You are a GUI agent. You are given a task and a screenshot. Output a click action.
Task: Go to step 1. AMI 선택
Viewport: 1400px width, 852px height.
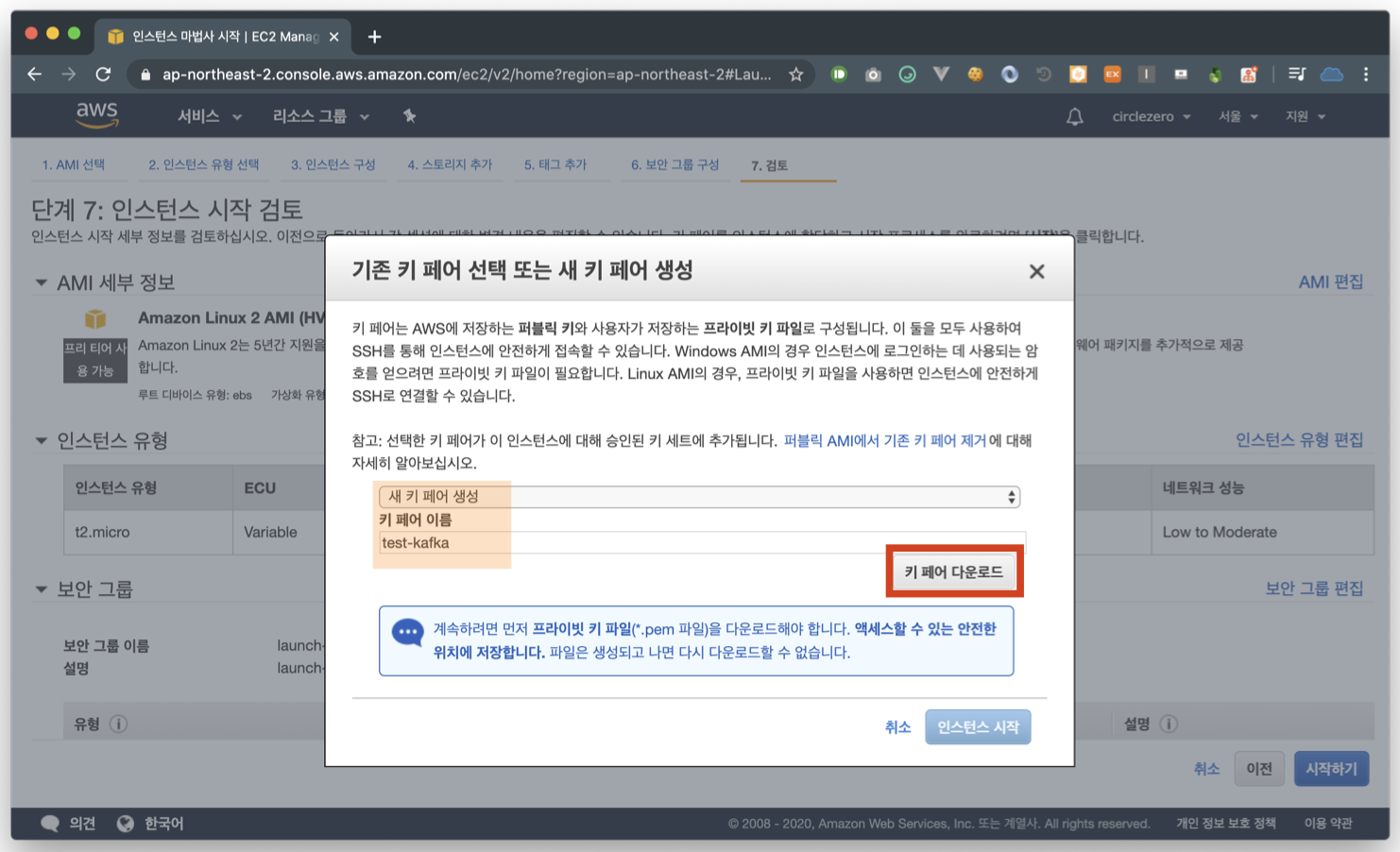tap(74, 164)
